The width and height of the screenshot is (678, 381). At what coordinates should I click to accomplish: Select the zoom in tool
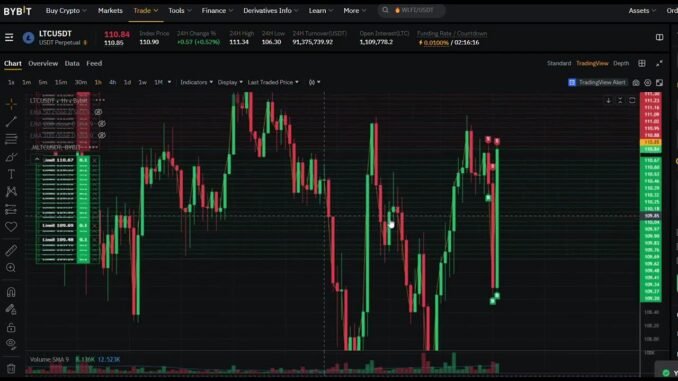click(x=11, y=268)
